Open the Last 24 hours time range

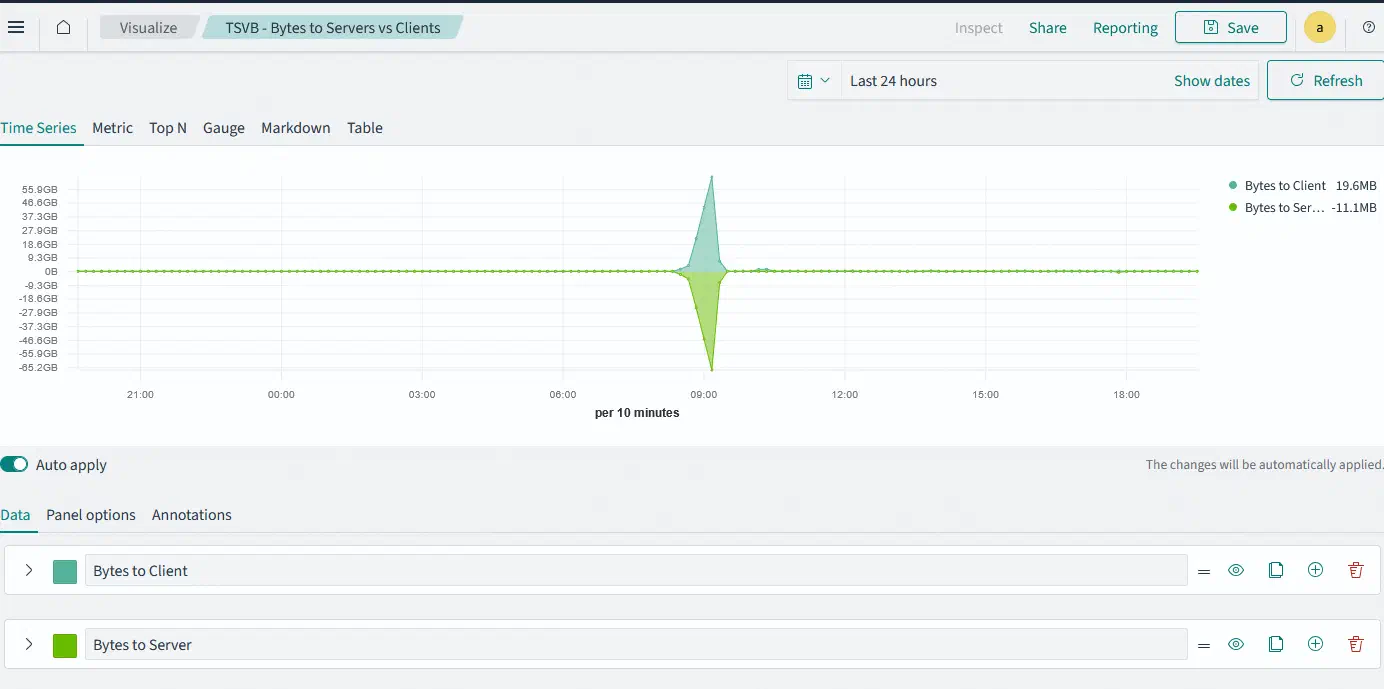893,81
